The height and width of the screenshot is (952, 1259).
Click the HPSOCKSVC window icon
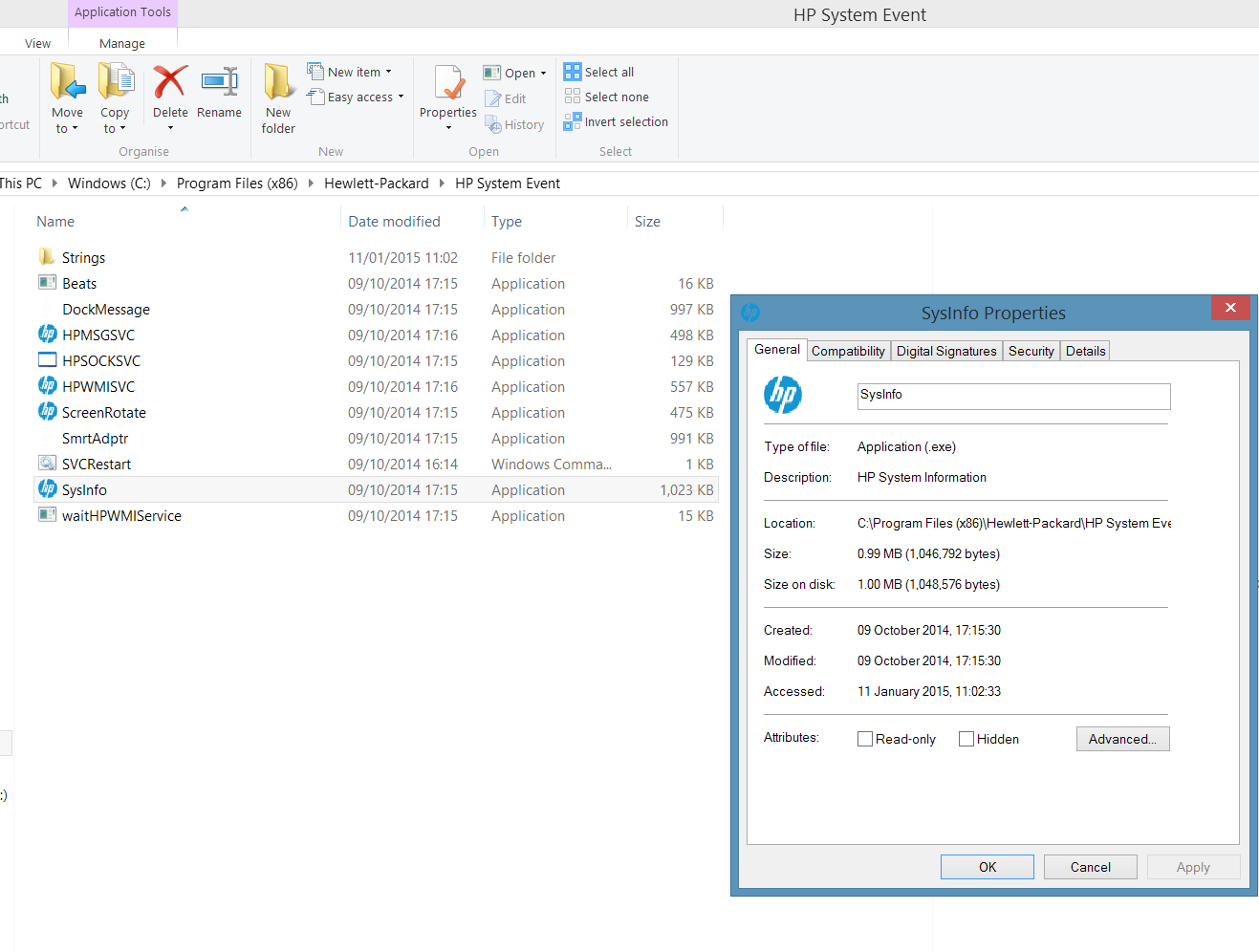48,360
